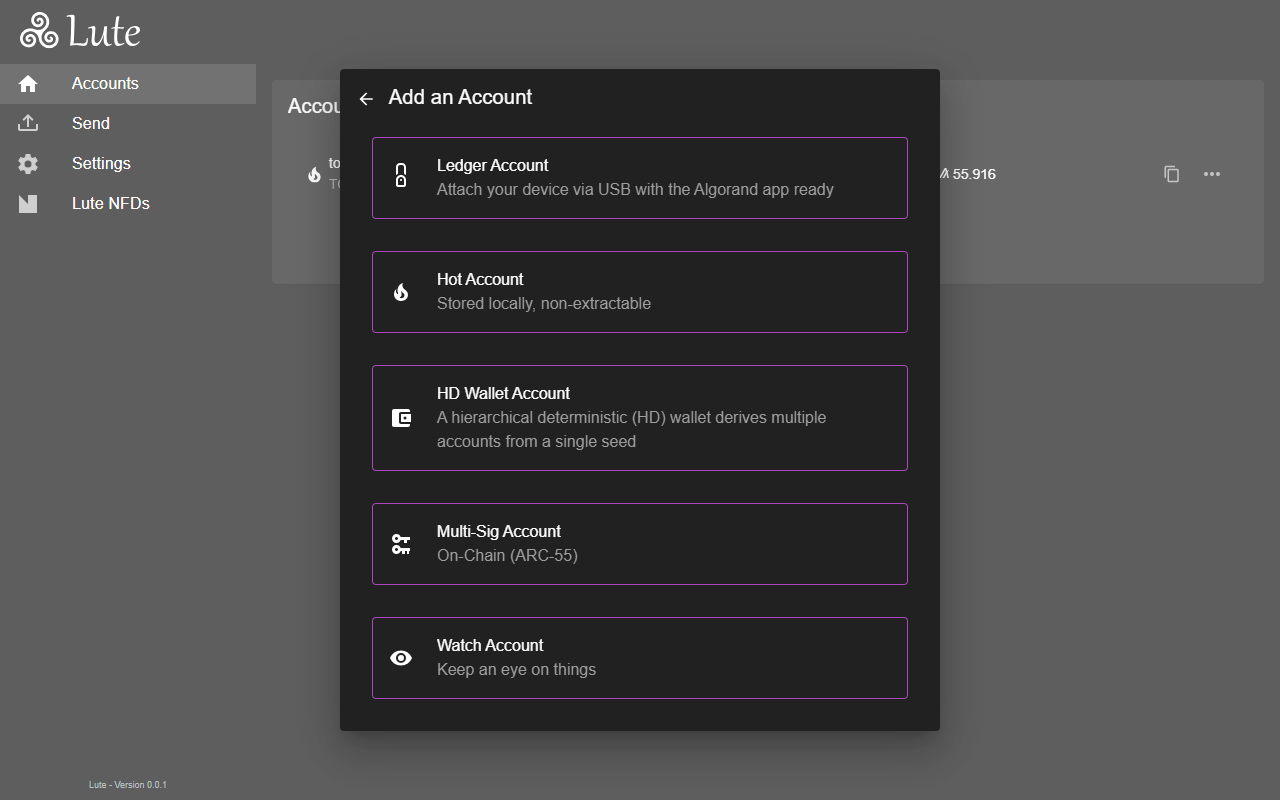Open Lute NFDs page
The height and width of the screenshot is (800, 1280).
pyautogui.click(x=110, y=204)
